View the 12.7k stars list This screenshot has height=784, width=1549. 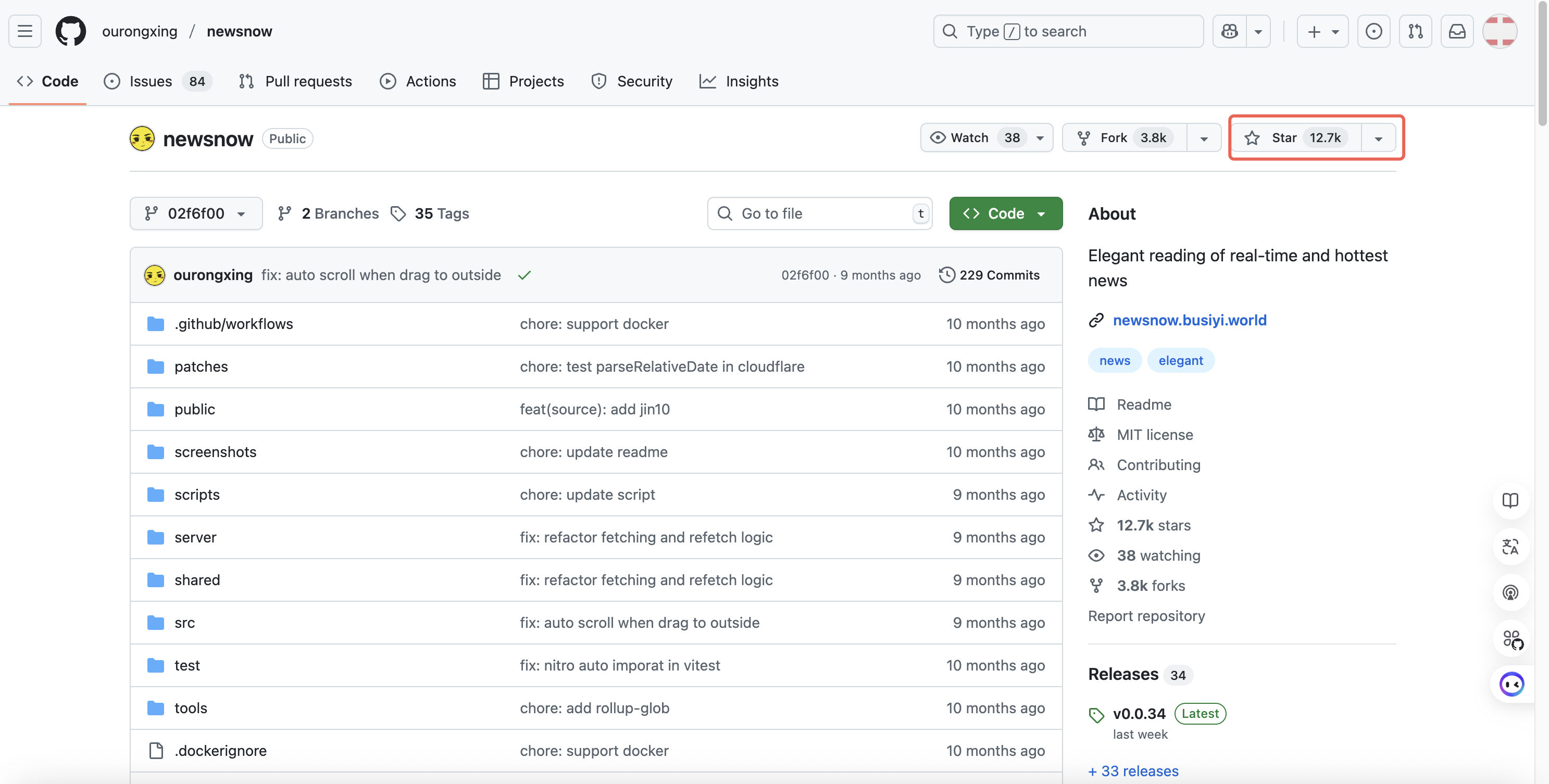tap(1140, 525)
